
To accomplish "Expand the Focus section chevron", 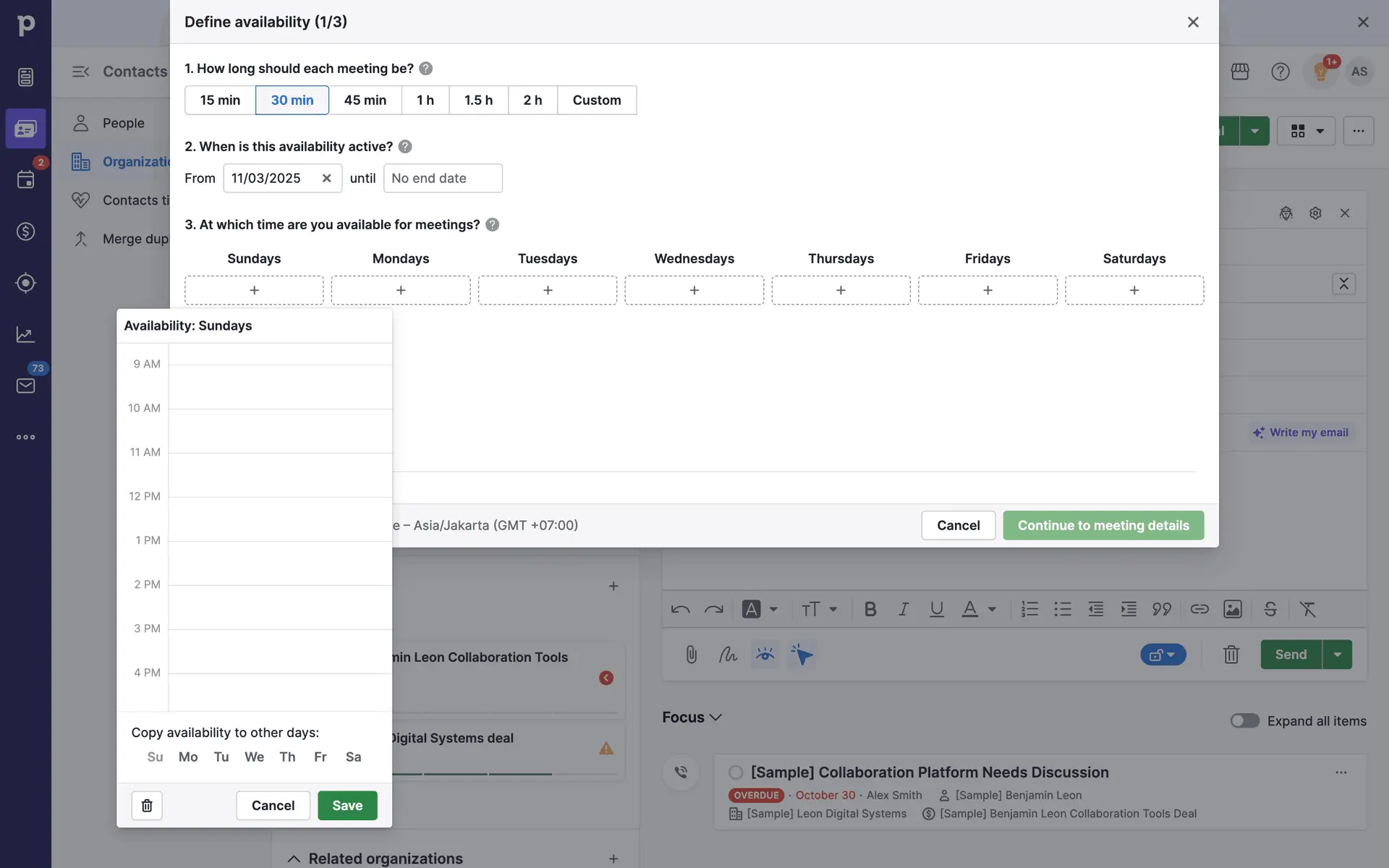I will pyautogui.click(x=716, y=717).
